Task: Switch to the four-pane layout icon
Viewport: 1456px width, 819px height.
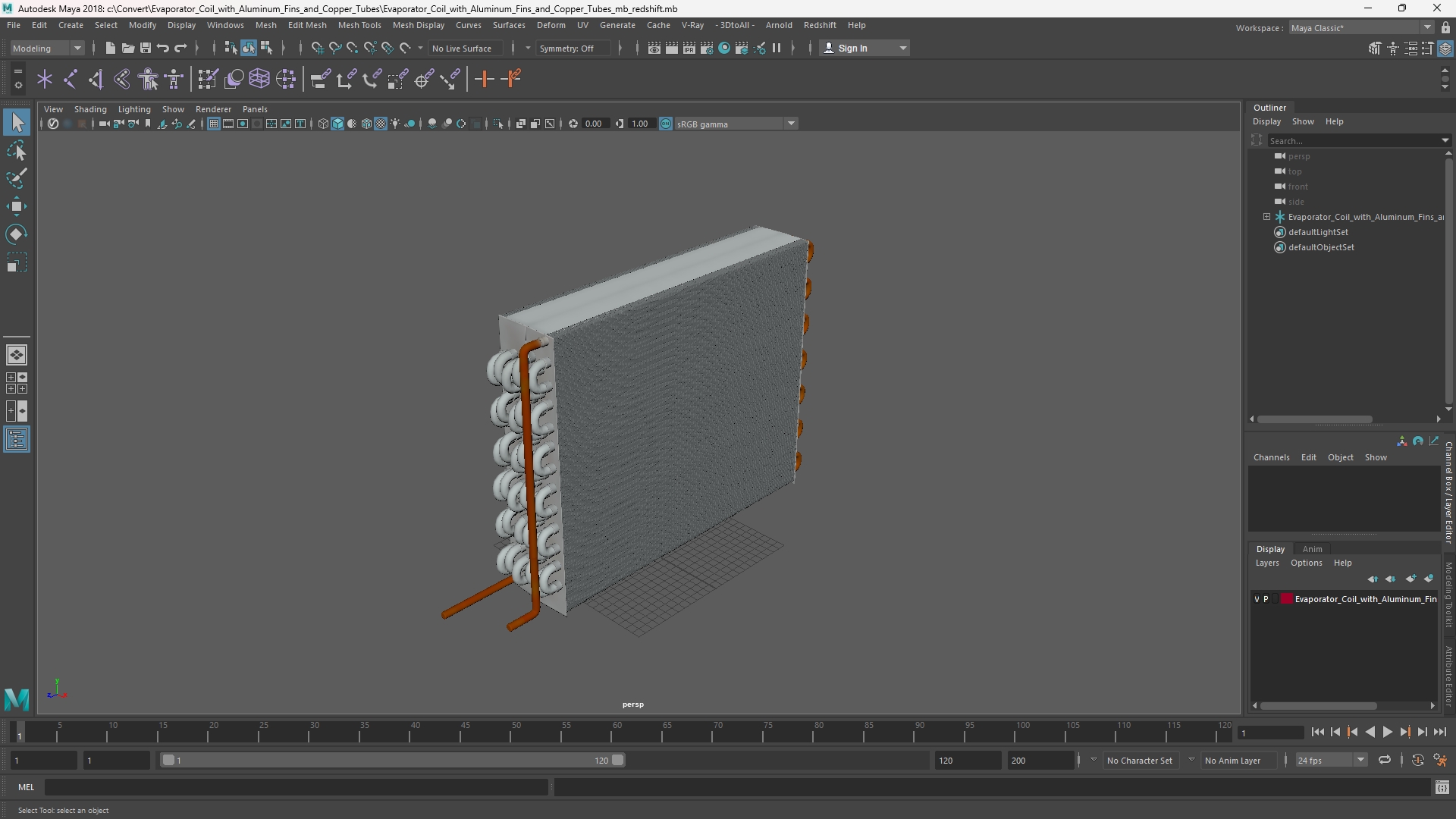Action: tap(17, 383)
